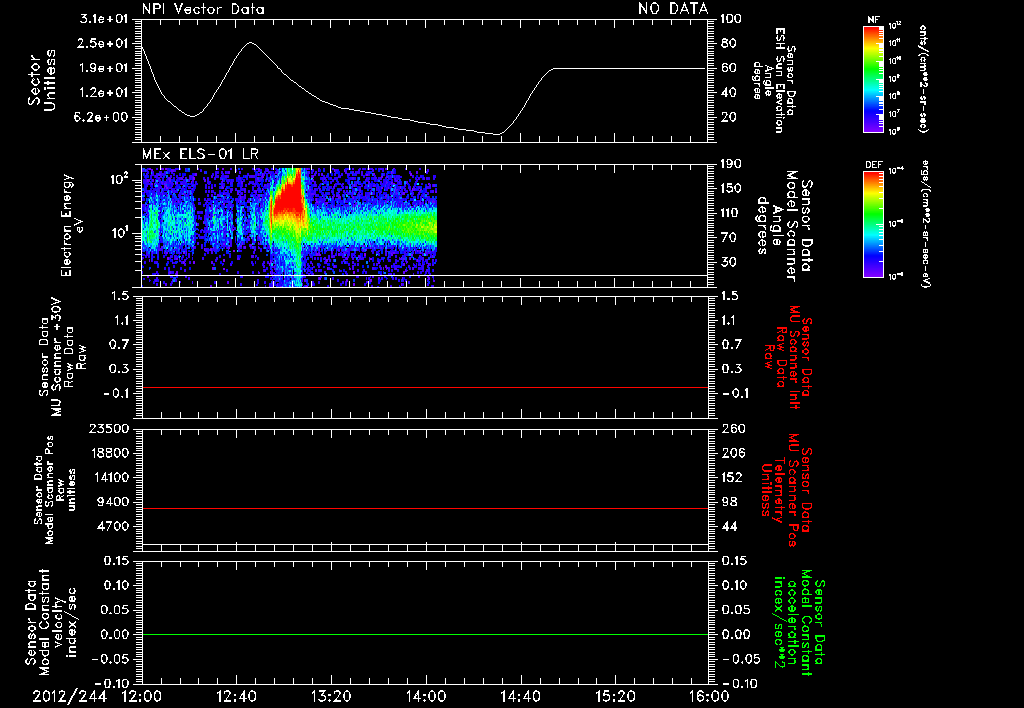Click the '18800' scanner position tick value
This screenshot has height=708, width=1024.
(x=109, y=453)
